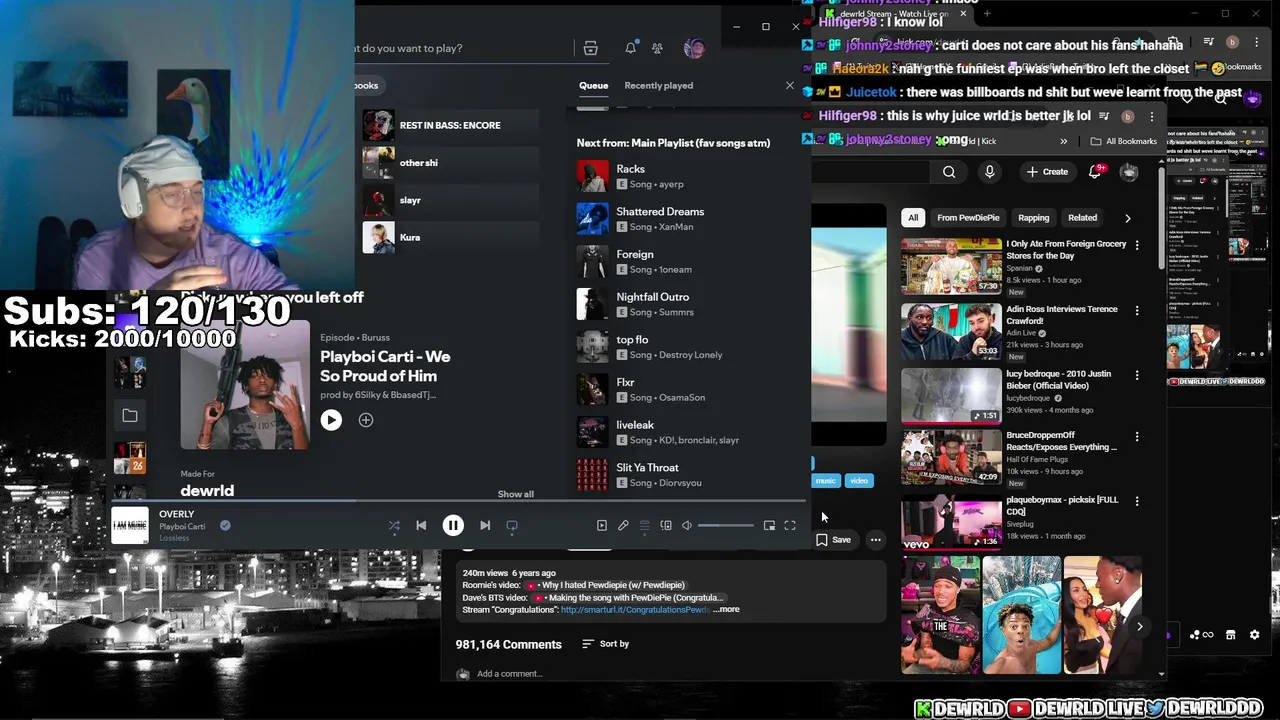Select the From PewDiePie filter chip
Viewport: 1280px width, 720px height.
[x=968, y=218]
